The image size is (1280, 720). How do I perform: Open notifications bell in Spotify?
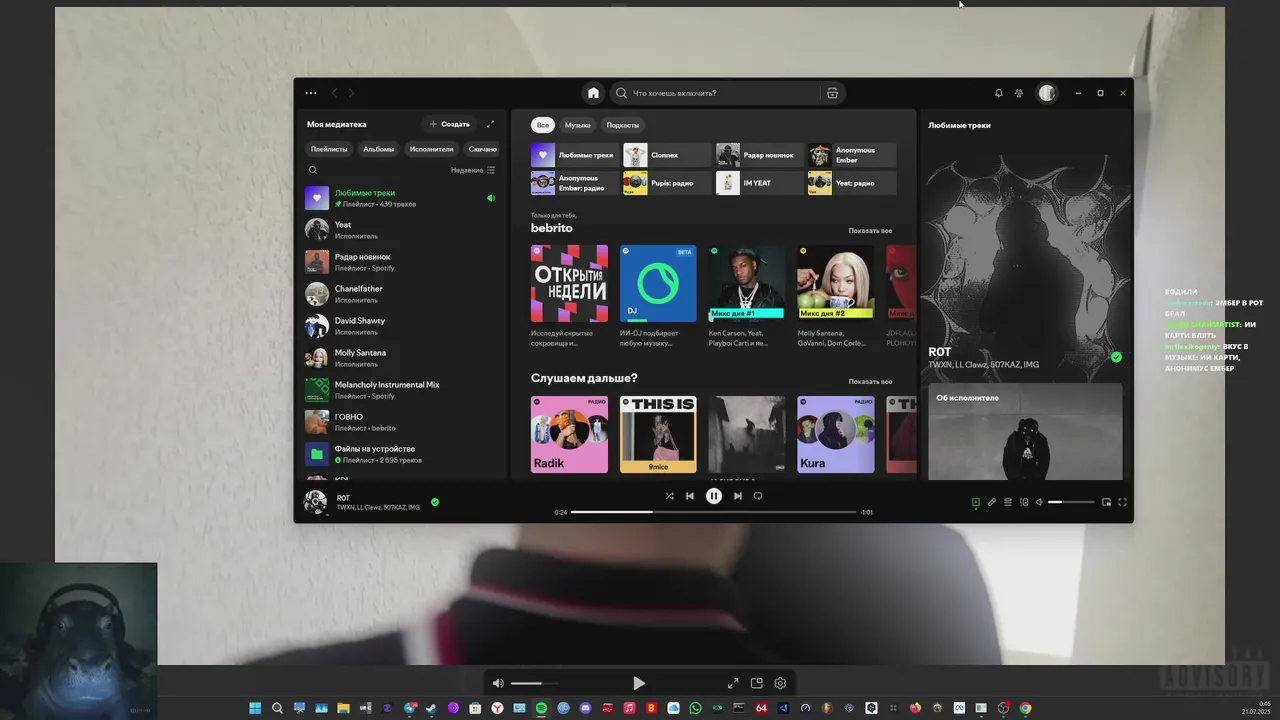click(998, 93)
